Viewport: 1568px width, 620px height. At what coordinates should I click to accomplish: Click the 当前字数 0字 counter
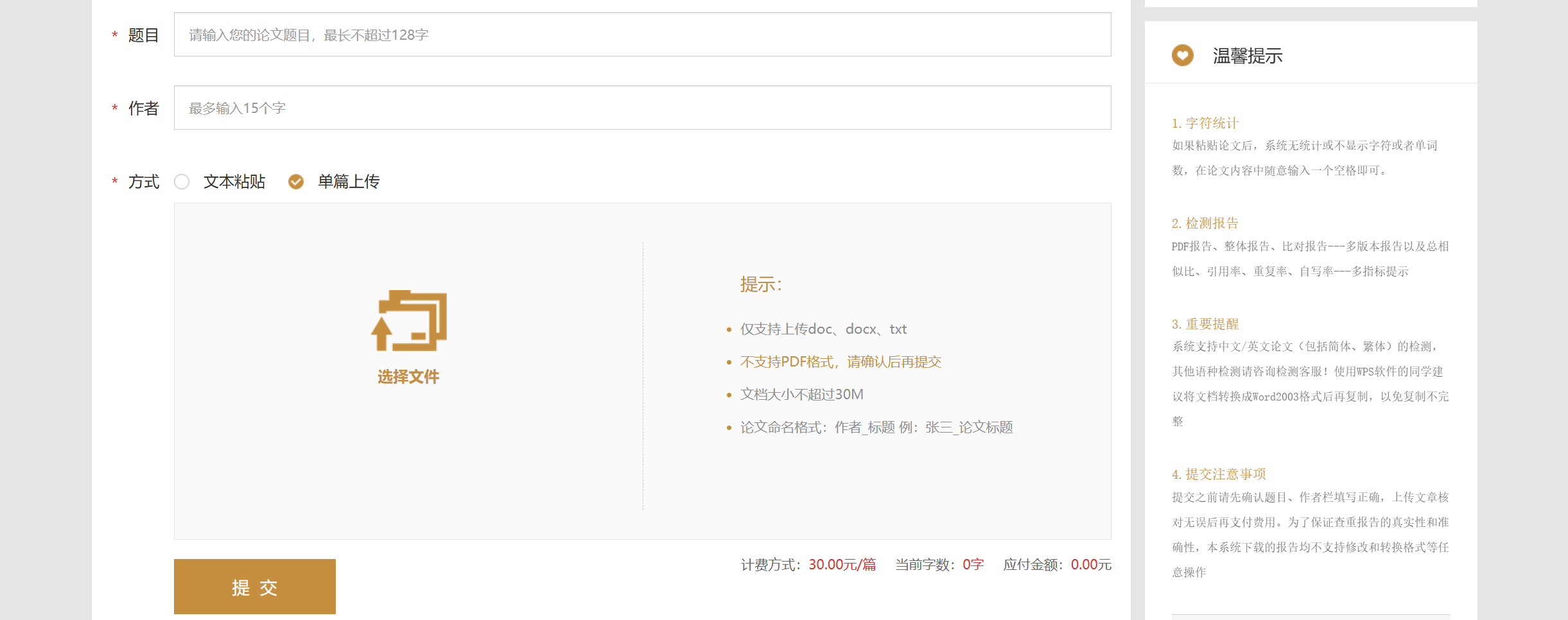pyautogui.click(x=973, y=565)
